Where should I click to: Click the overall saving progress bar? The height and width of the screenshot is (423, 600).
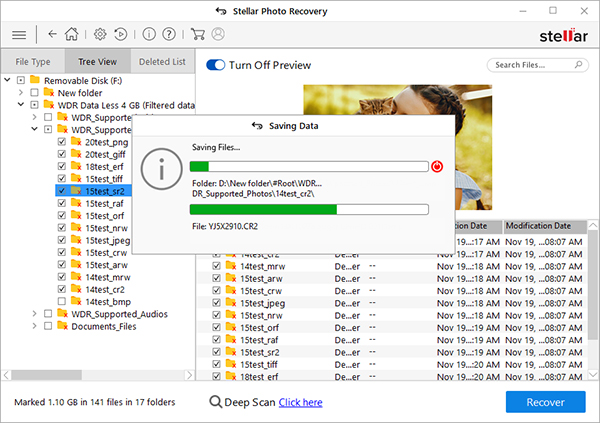(x=309, y=167)
